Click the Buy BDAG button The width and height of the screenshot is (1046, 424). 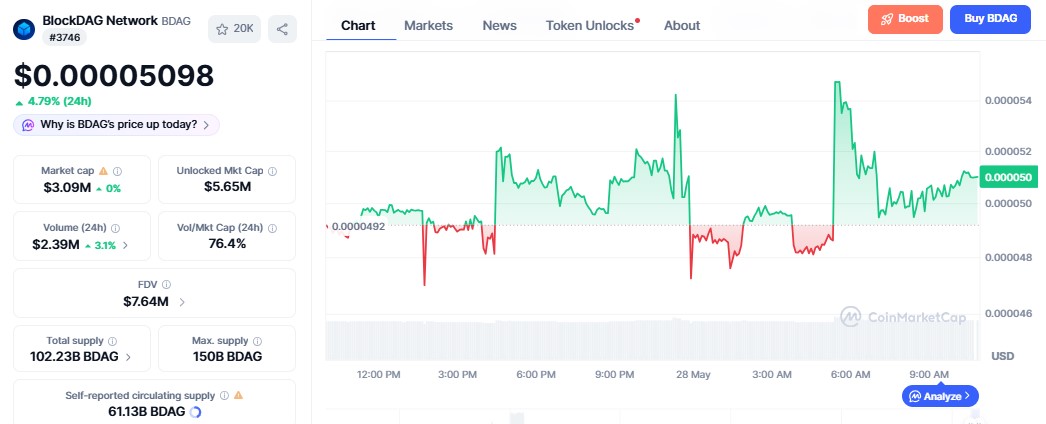(x=991, y=19)
